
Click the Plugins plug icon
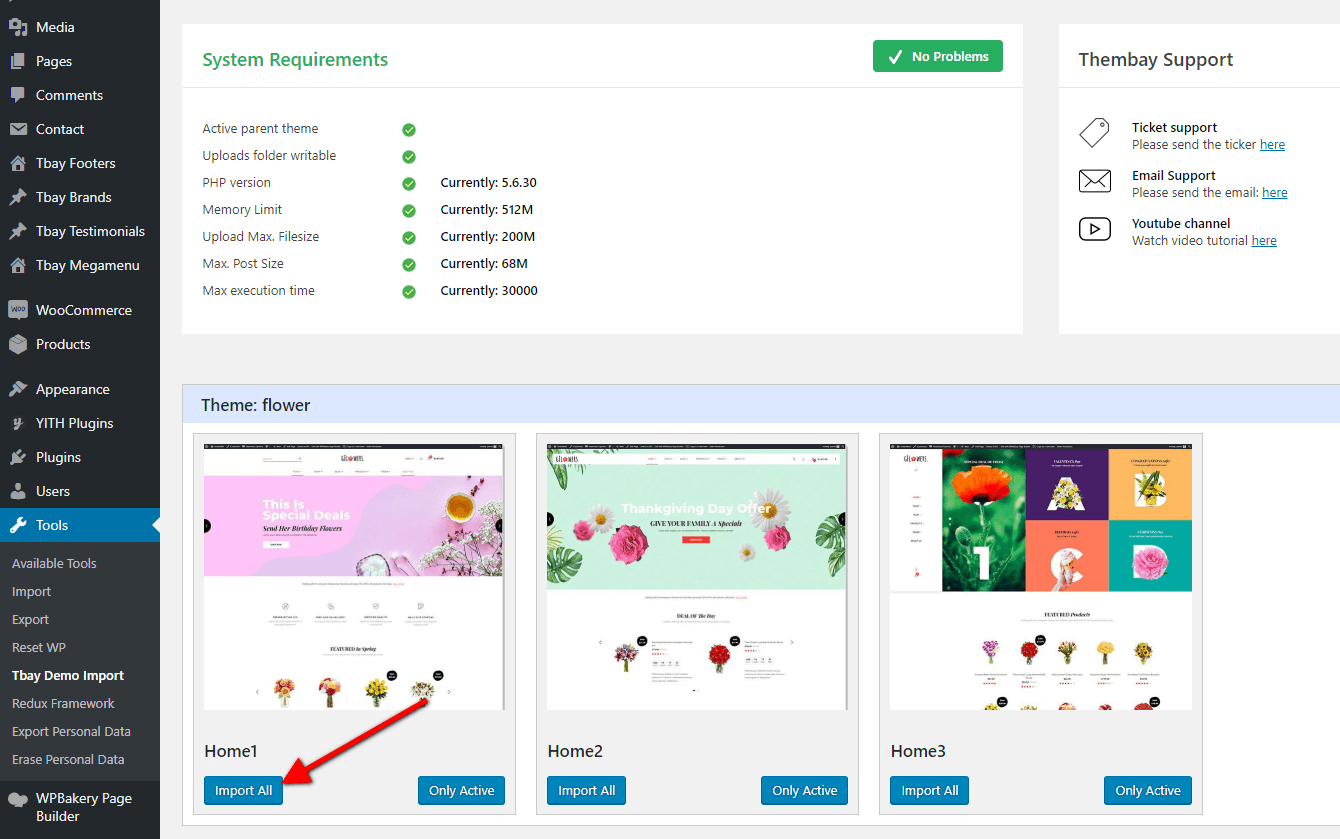click(18, 457)
